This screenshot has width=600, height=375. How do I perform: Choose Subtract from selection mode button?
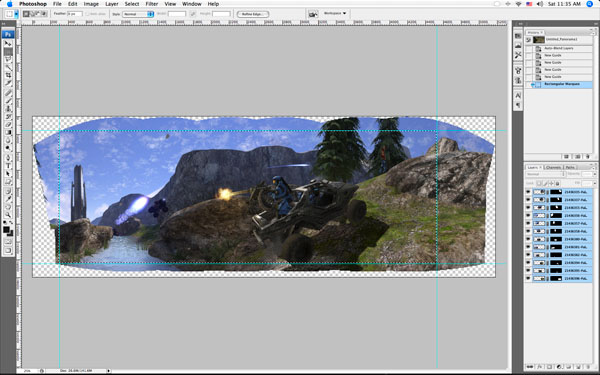pos(38,14)
